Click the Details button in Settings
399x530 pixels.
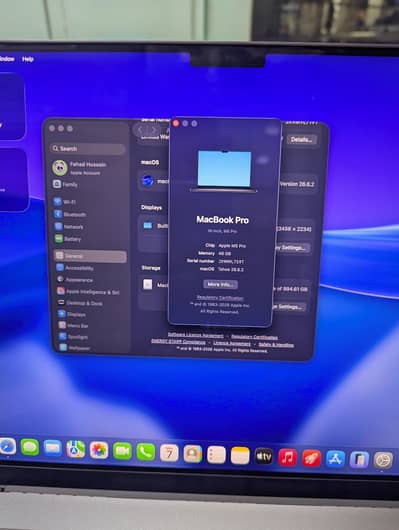(301, 140)
